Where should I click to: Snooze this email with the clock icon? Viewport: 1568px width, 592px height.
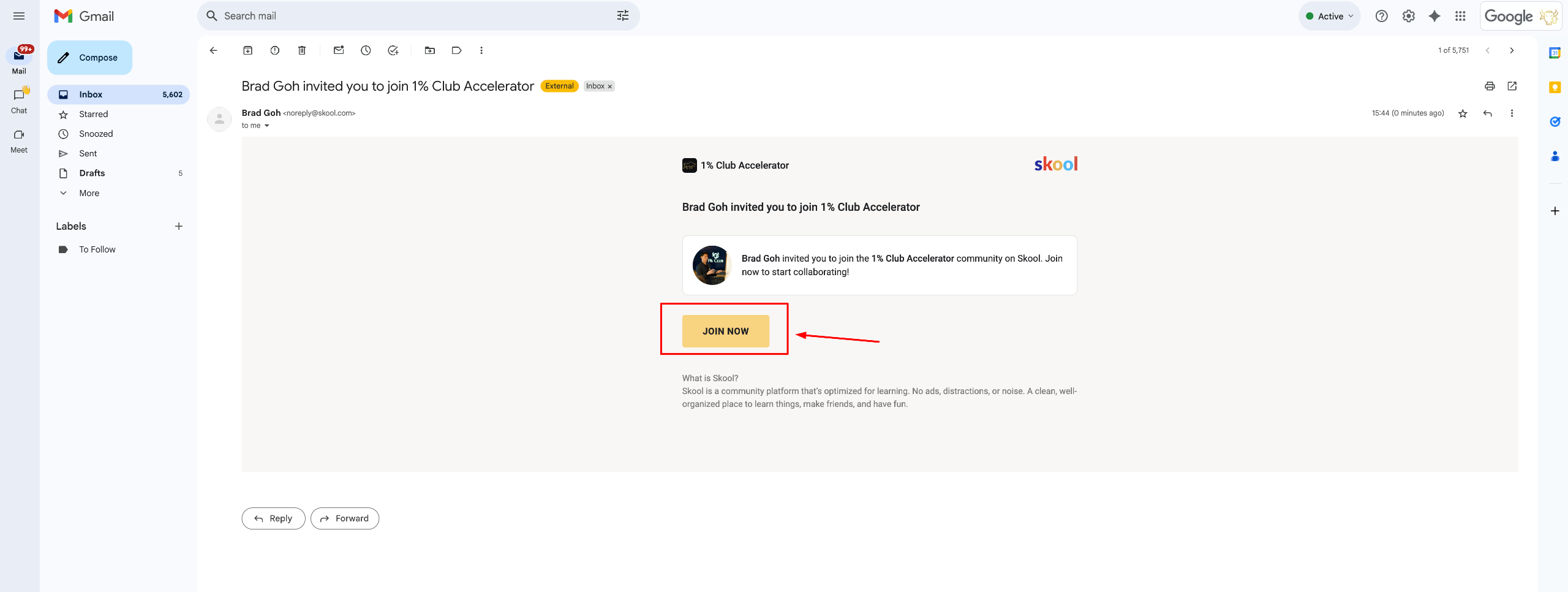366,50
